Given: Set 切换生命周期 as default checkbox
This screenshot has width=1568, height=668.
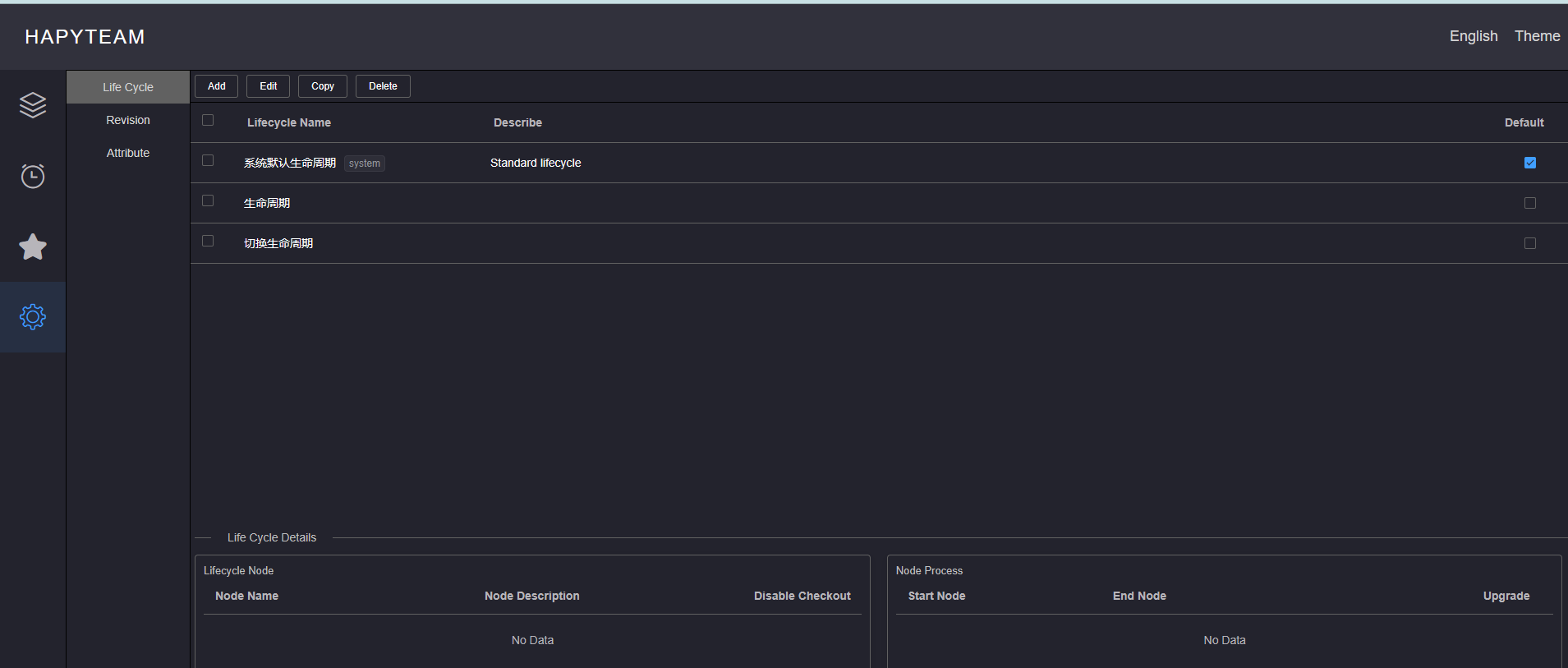Looking at the screenshot, I should tap(1530, 243).
